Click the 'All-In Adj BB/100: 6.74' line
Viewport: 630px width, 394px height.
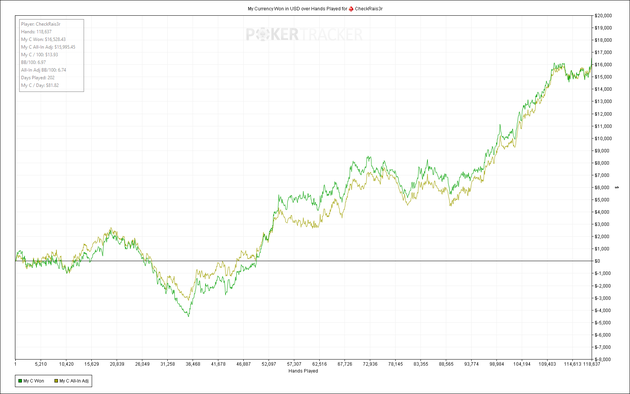click(44, 70)
